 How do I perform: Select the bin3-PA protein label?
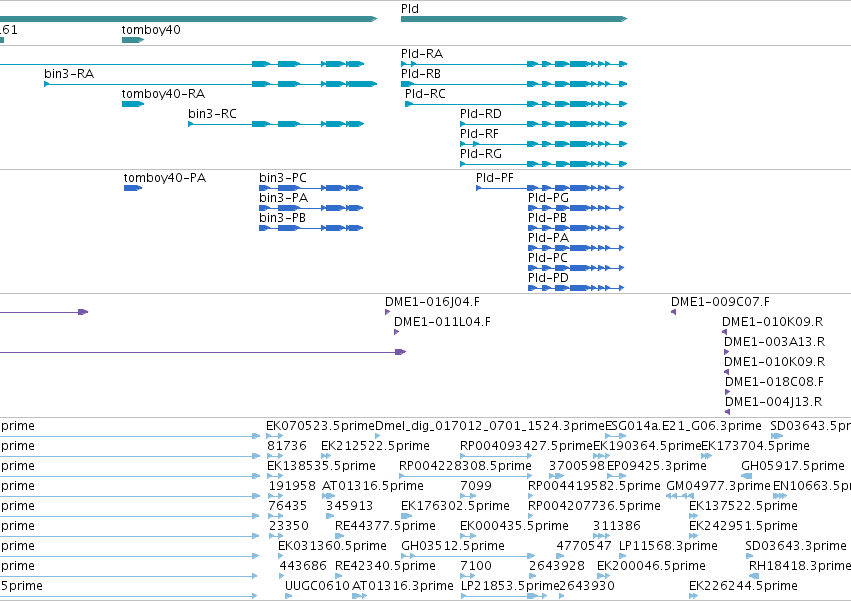pyautogui.click(x=283, y=198)
